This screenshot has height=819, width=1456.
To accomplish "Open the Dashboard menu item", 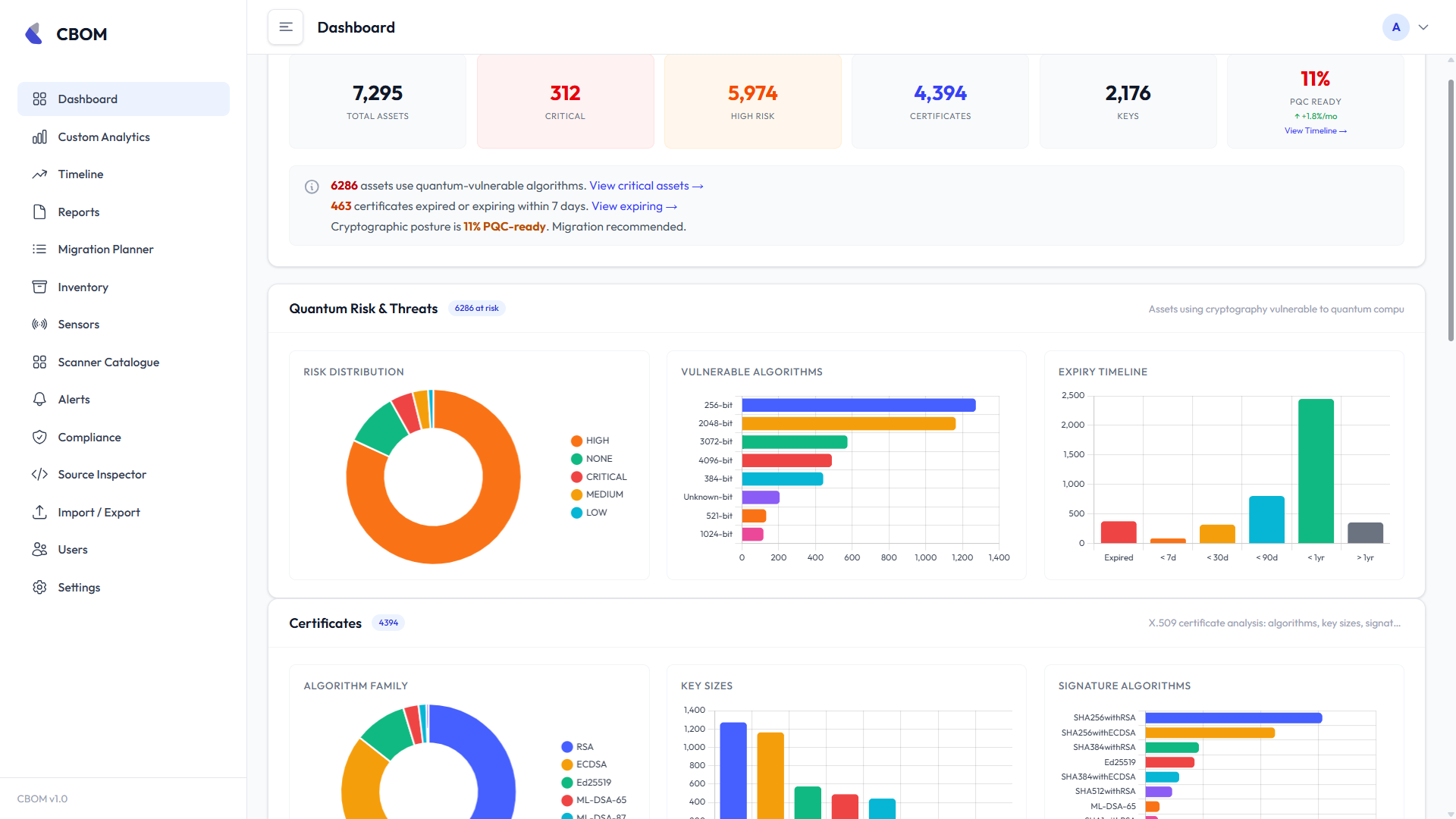I will [124, 99].
